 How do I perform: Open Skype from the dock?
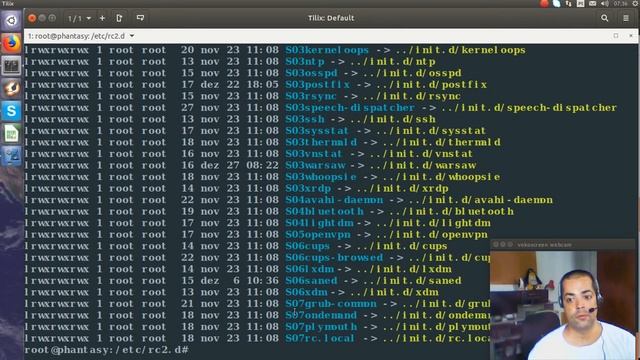click(x=11, y=111)
